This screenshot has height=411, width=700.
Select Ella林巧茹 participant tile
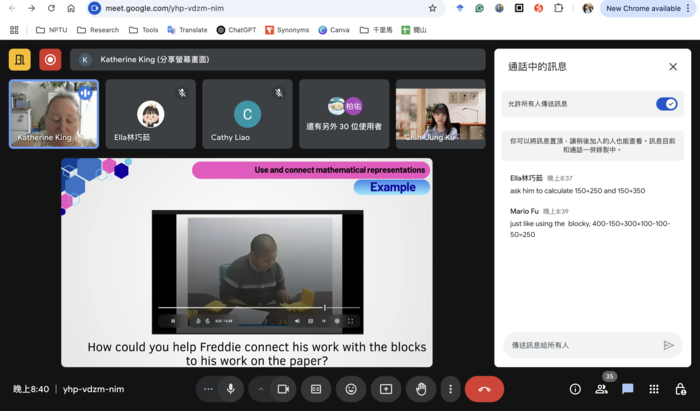coord(150,114)
